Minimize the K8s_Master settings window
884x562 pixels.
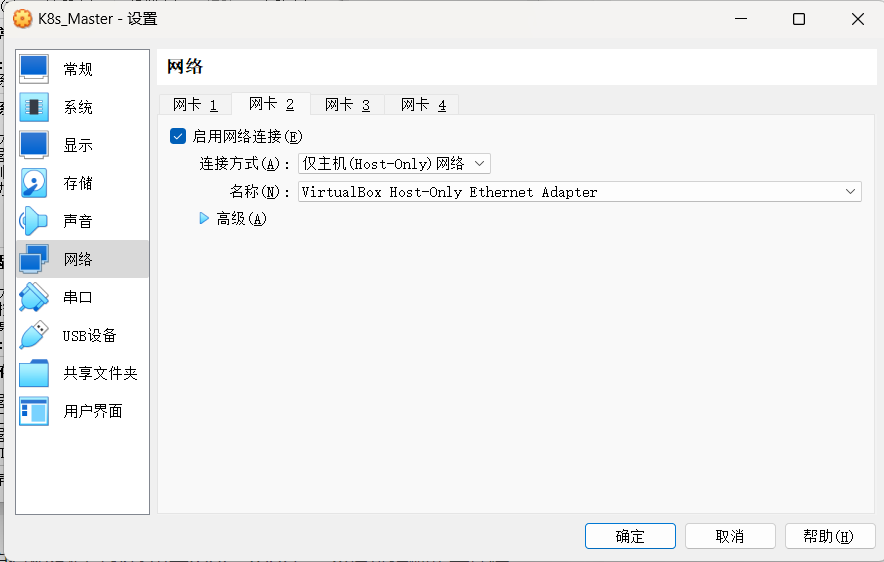(741, 19)
